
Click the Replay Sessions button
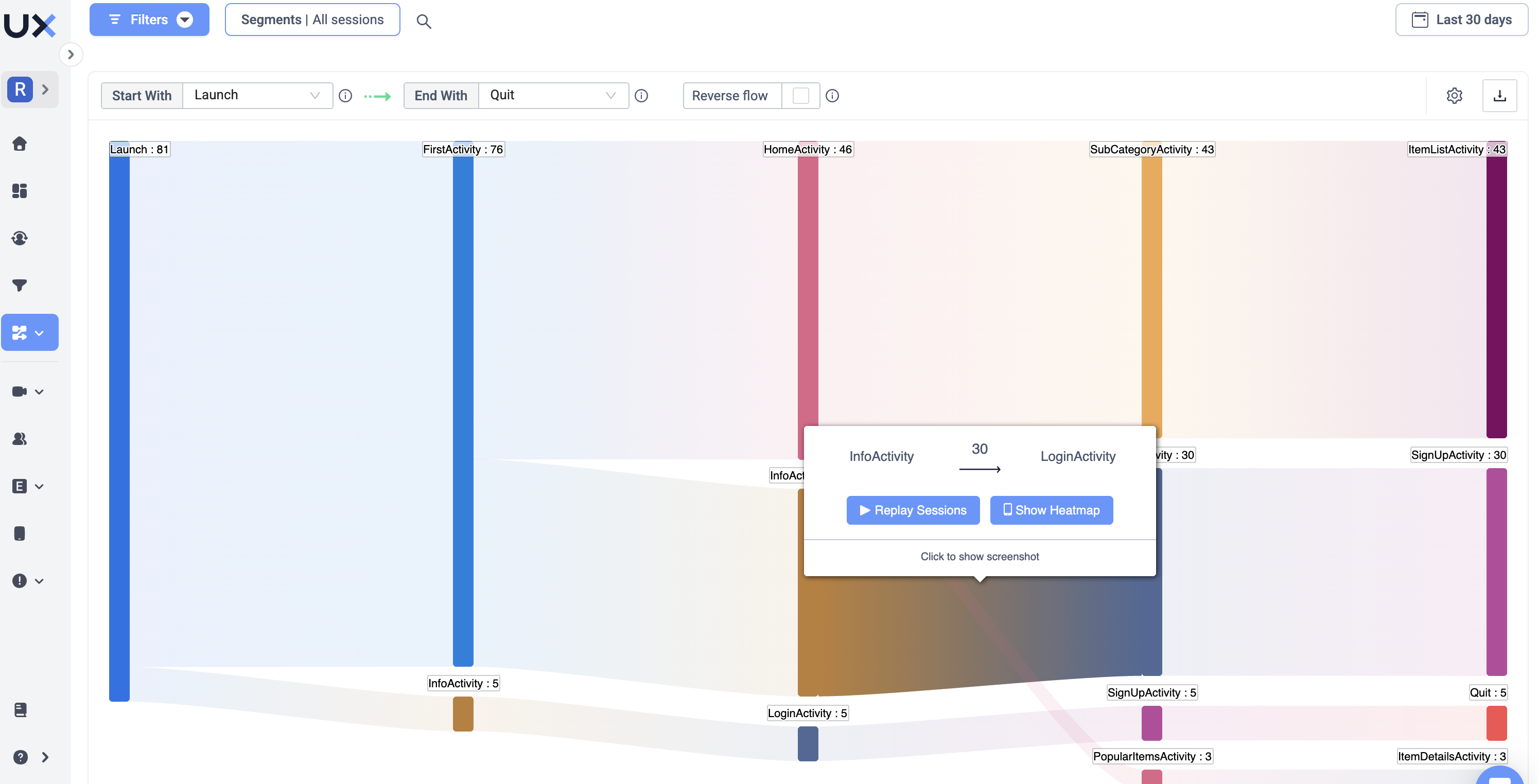(x=912, y=510)
